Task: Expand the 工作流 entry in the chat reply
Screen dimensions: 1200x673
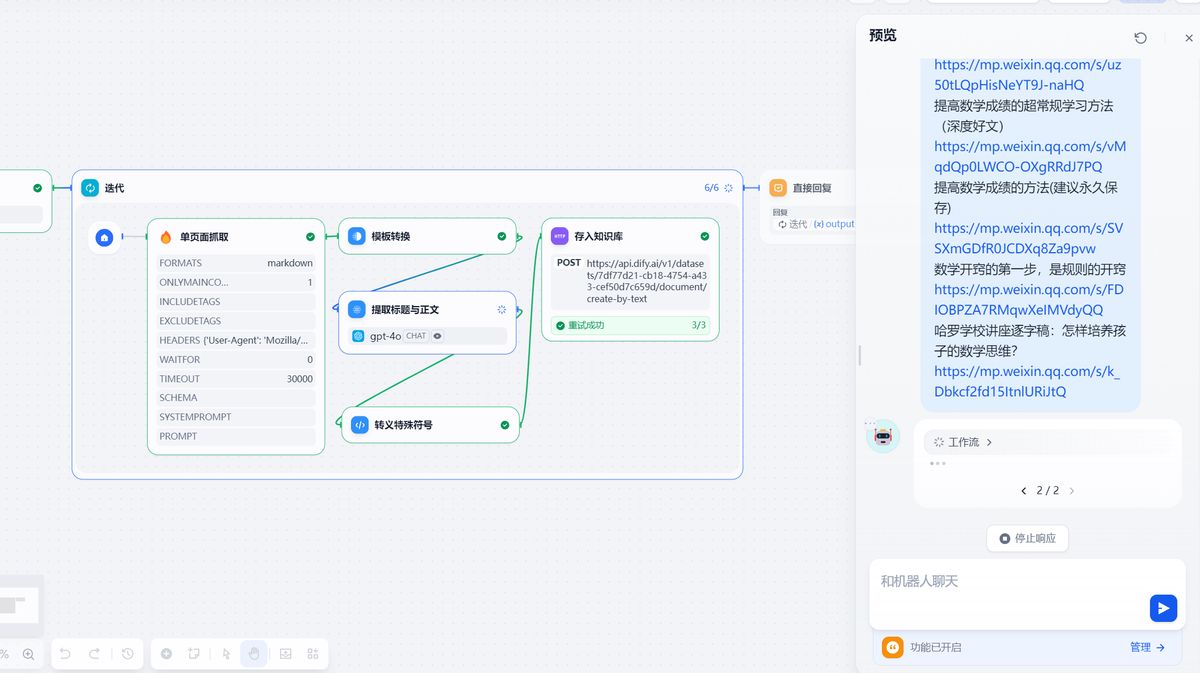Action: pos(961,441)
